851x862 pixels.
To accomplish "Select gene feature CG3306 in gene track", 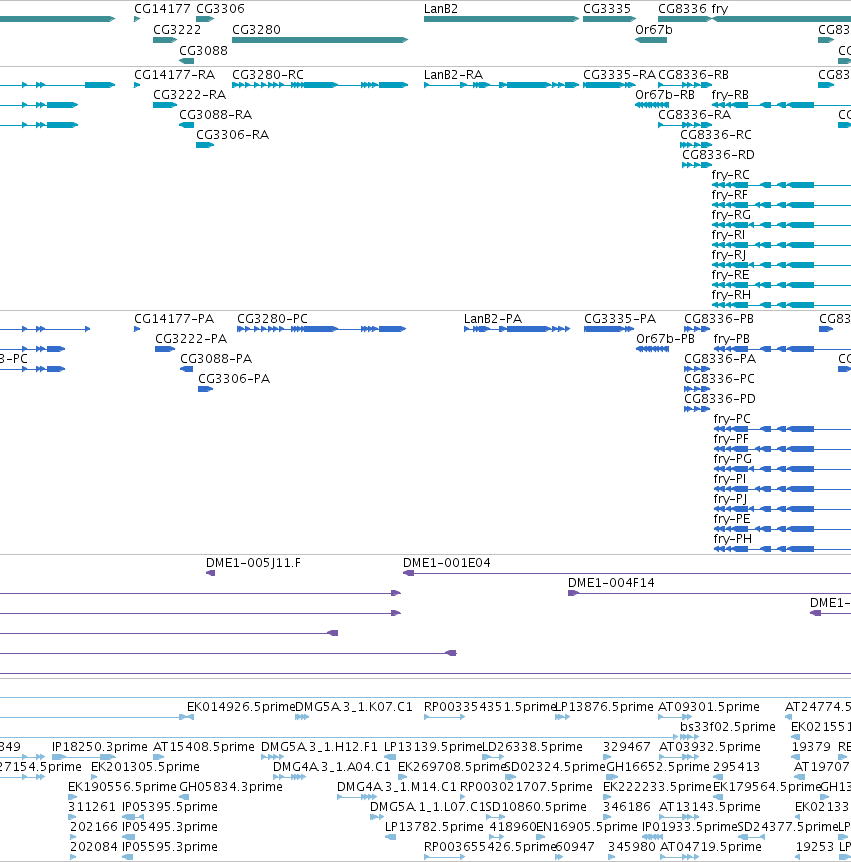I will click(205, 19).
